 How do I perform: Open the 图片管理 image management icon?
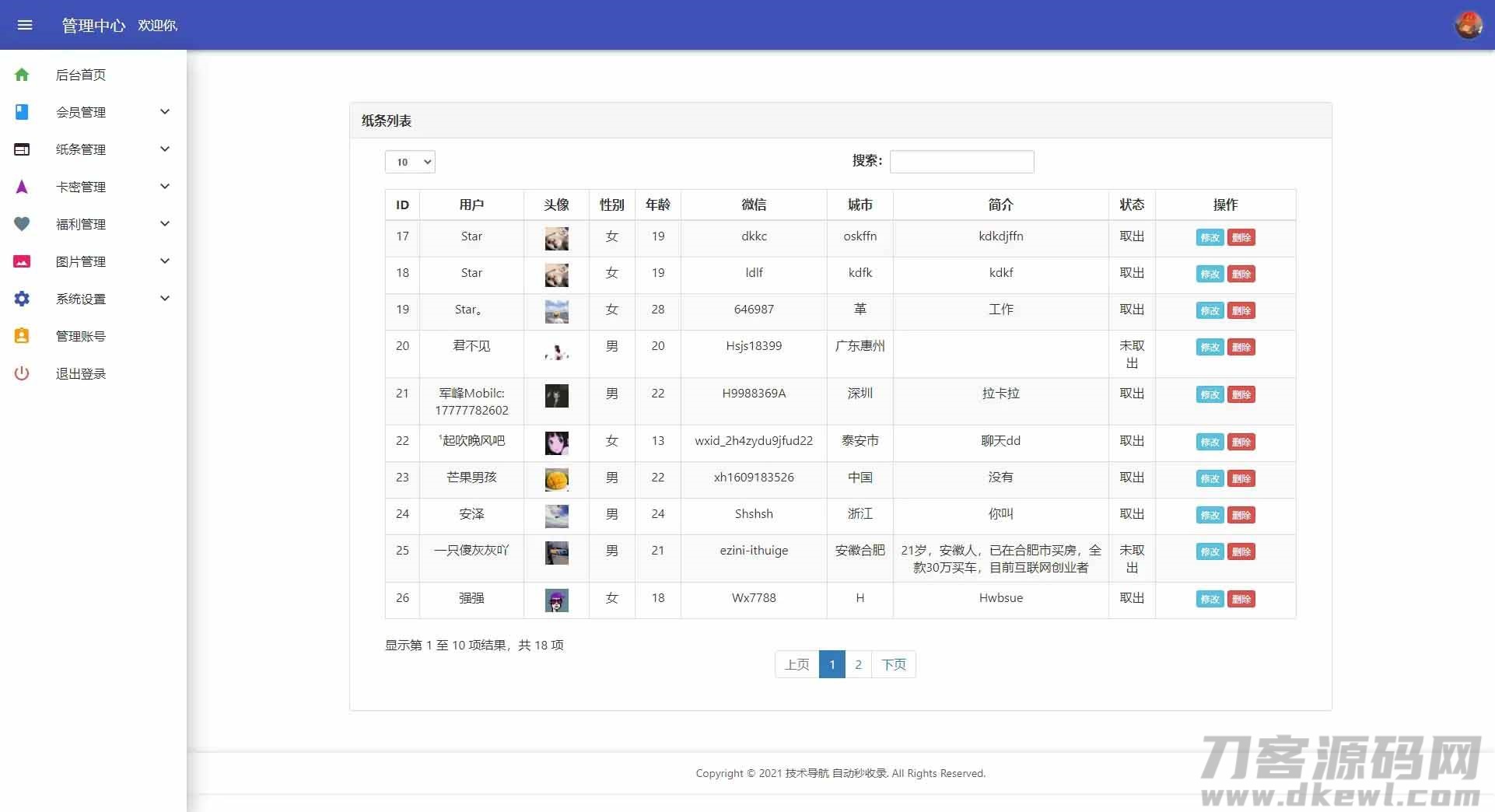coord(21,261)
